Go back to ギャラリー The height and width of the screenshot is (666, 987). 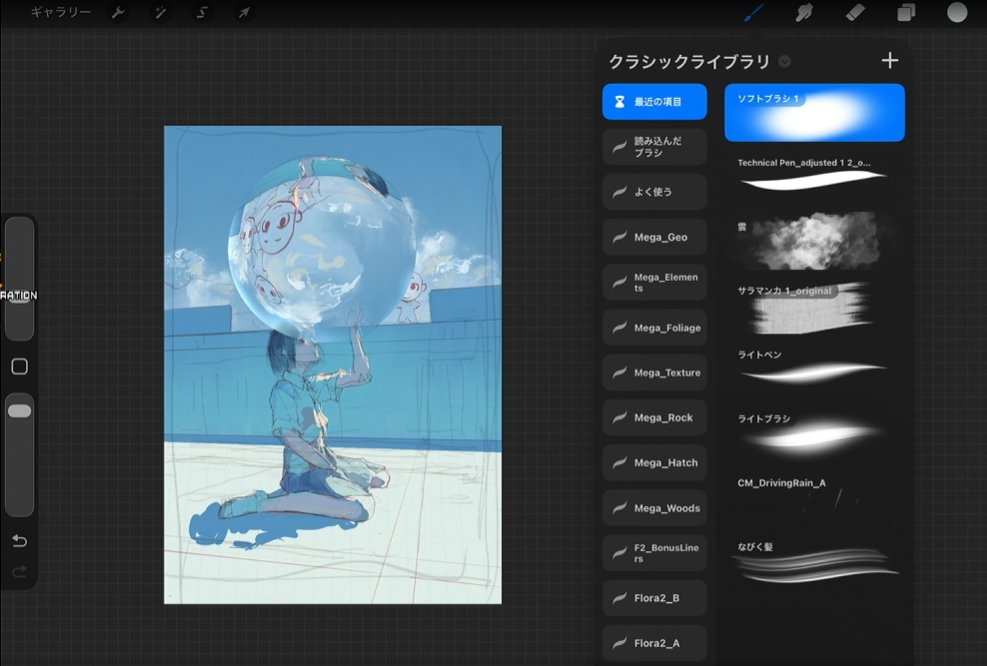[61, 12]
